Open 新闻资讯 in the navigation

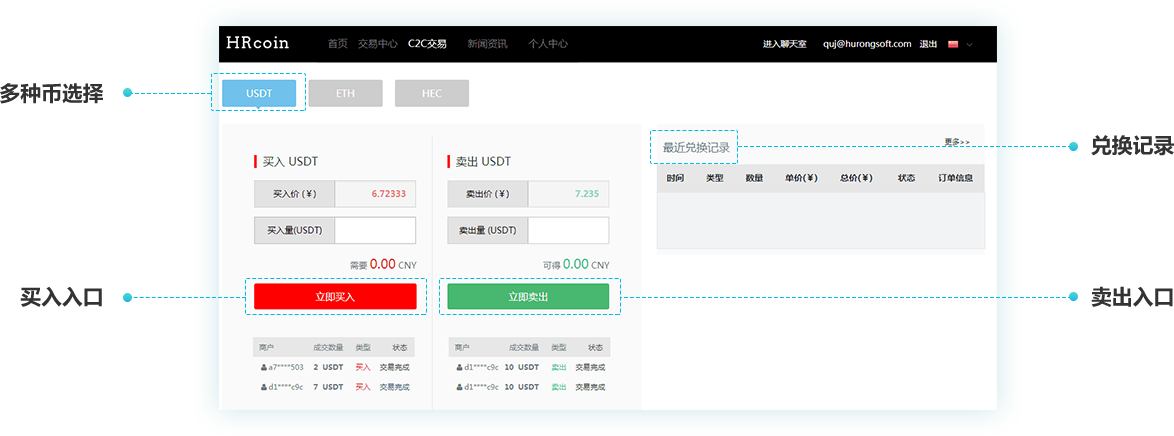coord(487,44)
